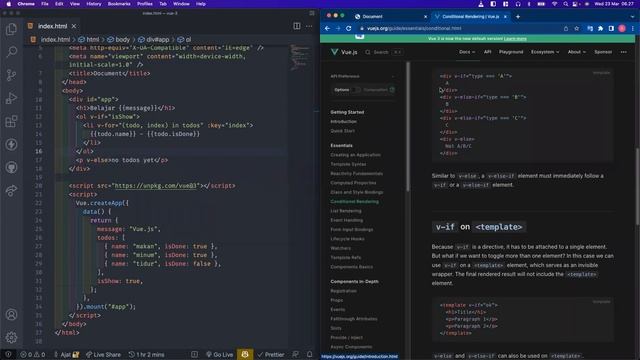Open the Extensions view in VS Code
The width and height of the screenshot is (640, 360).
coord(11,121)
